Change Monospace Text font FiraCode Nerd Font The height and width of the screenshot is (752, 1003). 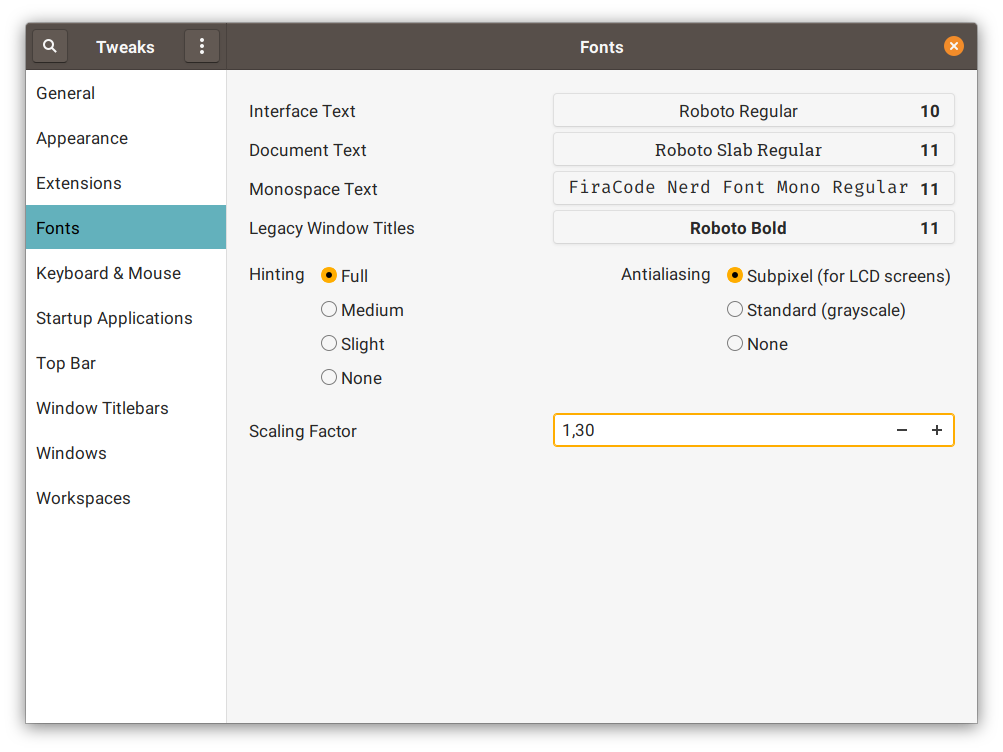click(754, 189)
